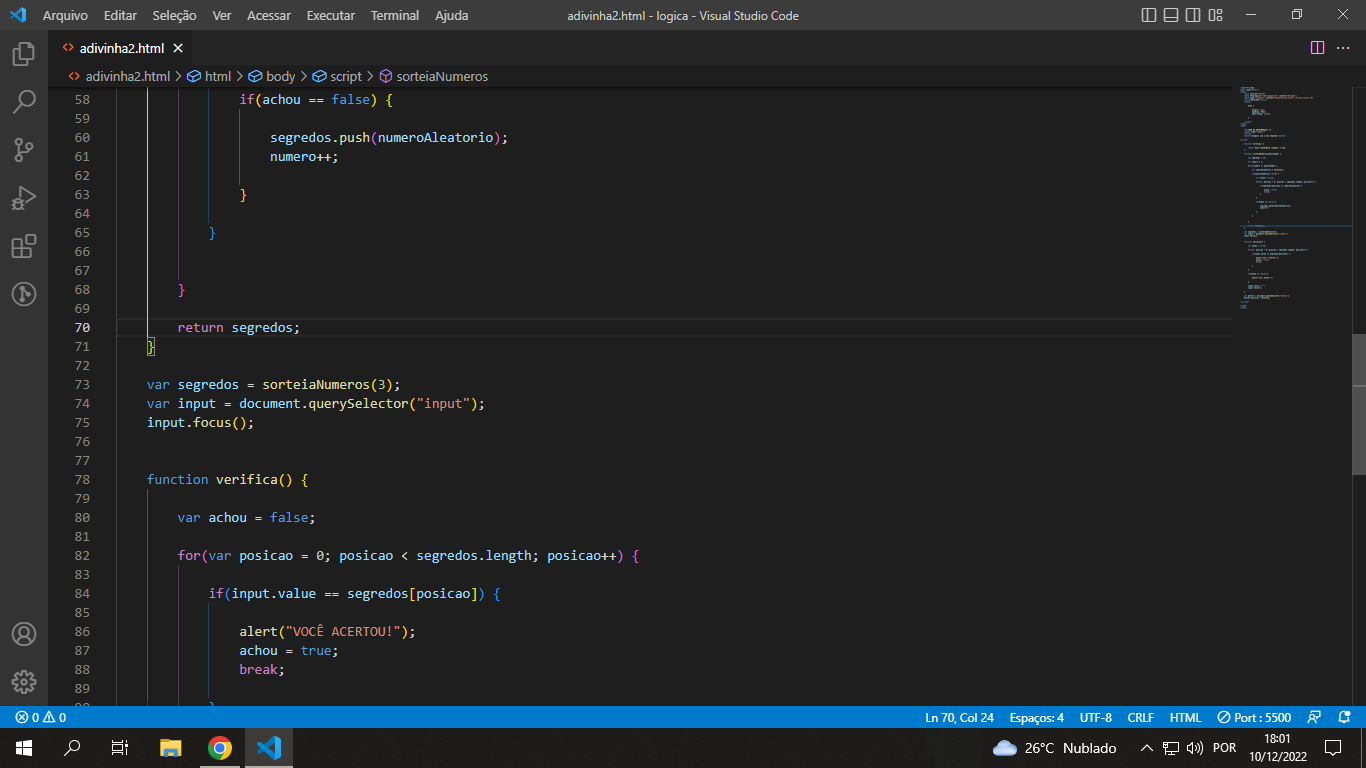Open the Ver menu
The height and width of the screenshot is (768, 1366).
pyautogui.click(x=222, y=15)
